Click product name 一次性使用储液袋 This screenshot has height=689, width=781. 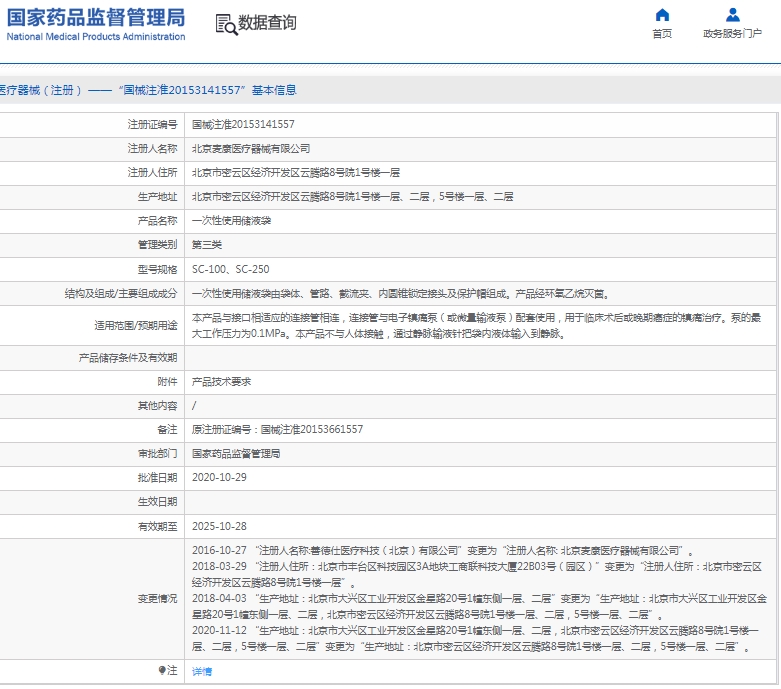(x=231, y=221)
